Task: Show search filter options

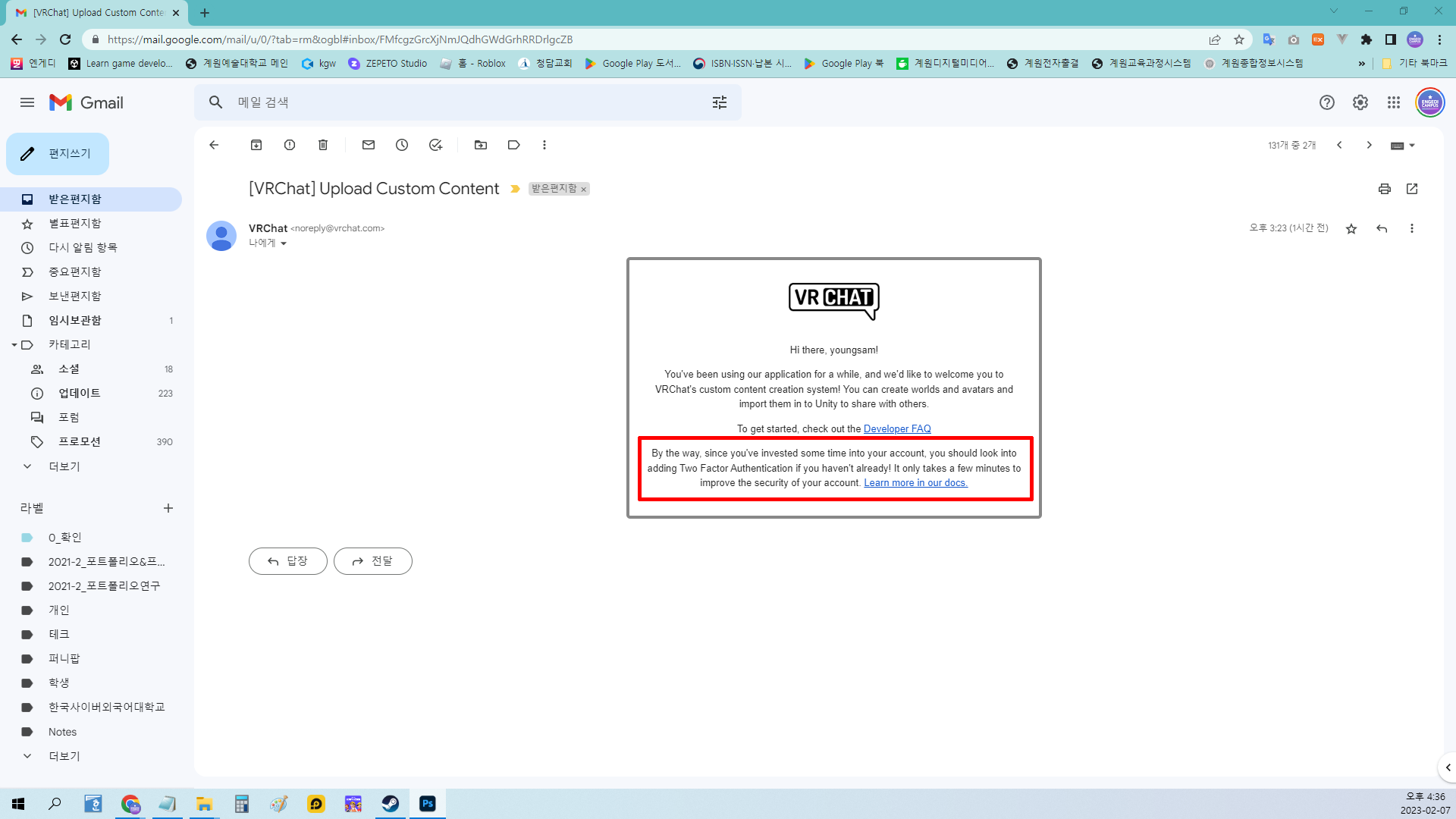Action: (x=720, y=102)
